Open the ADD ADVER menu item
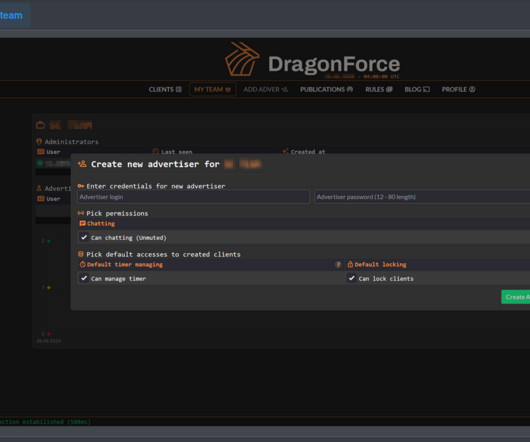 pyautogui.click(x=265, y=89)
